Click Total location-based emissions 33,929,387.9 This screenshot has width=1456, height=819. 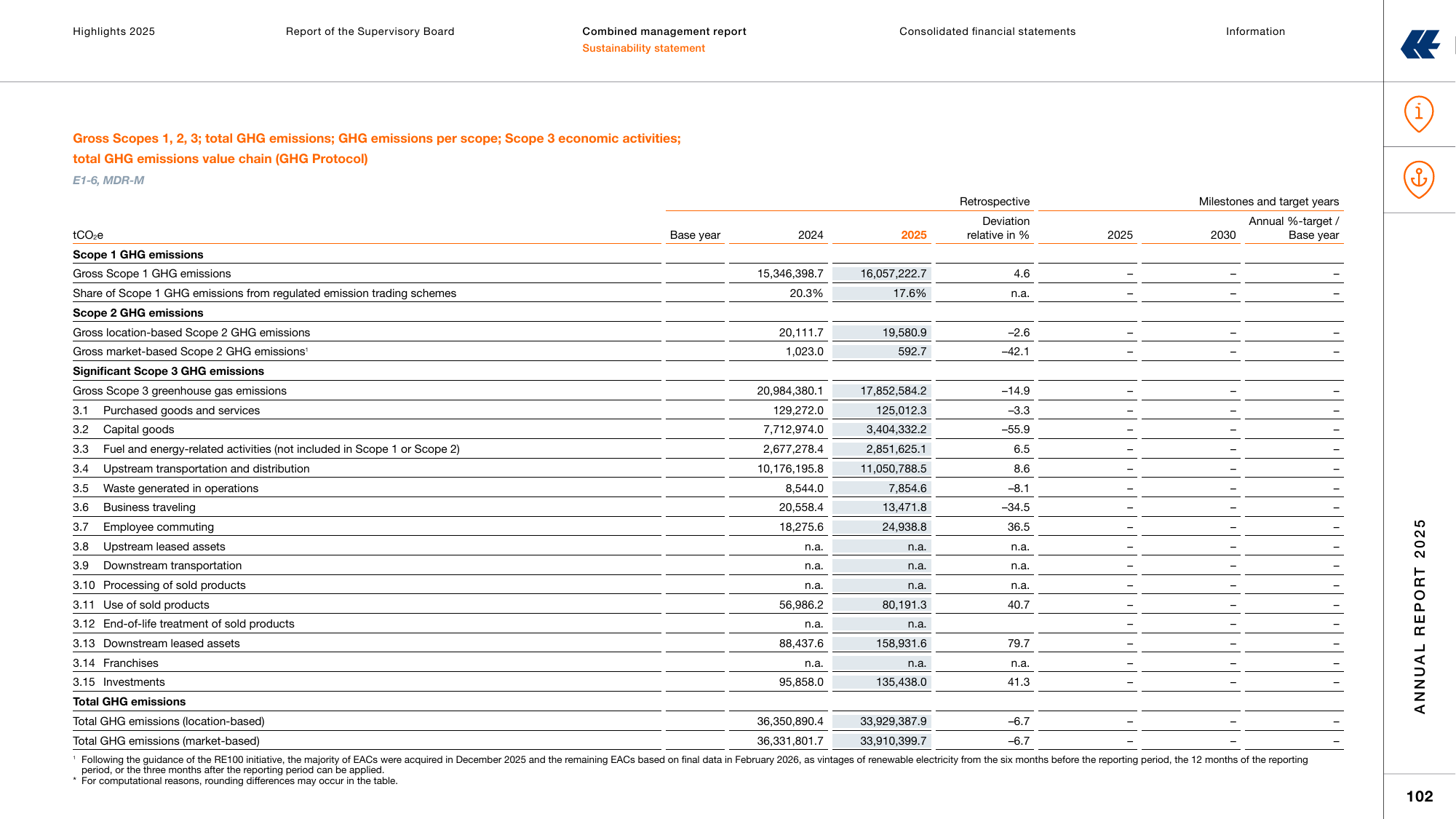[894, 721]
